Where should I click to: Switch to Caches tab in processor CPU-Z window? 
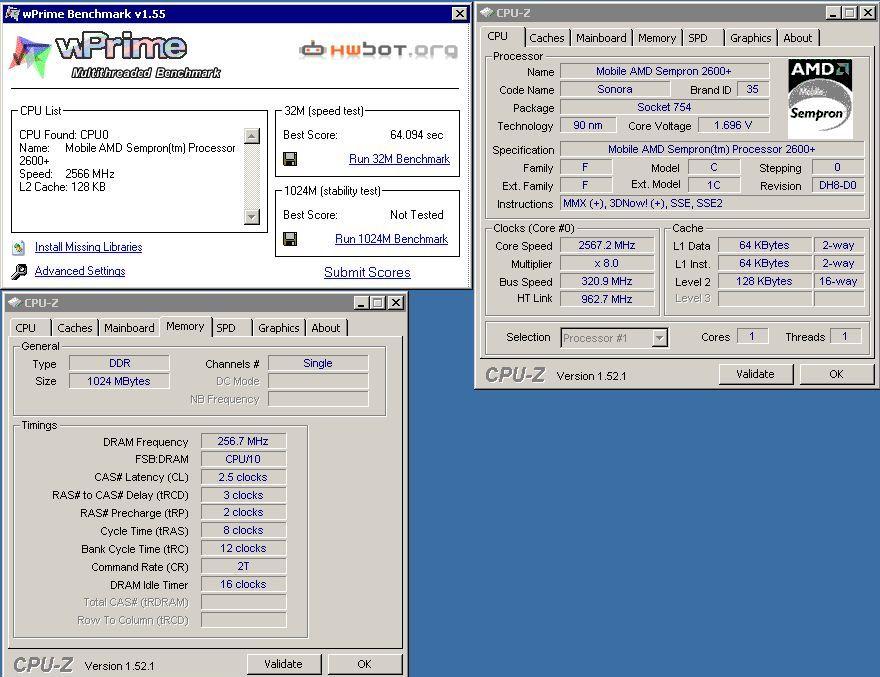coord(547,38)
